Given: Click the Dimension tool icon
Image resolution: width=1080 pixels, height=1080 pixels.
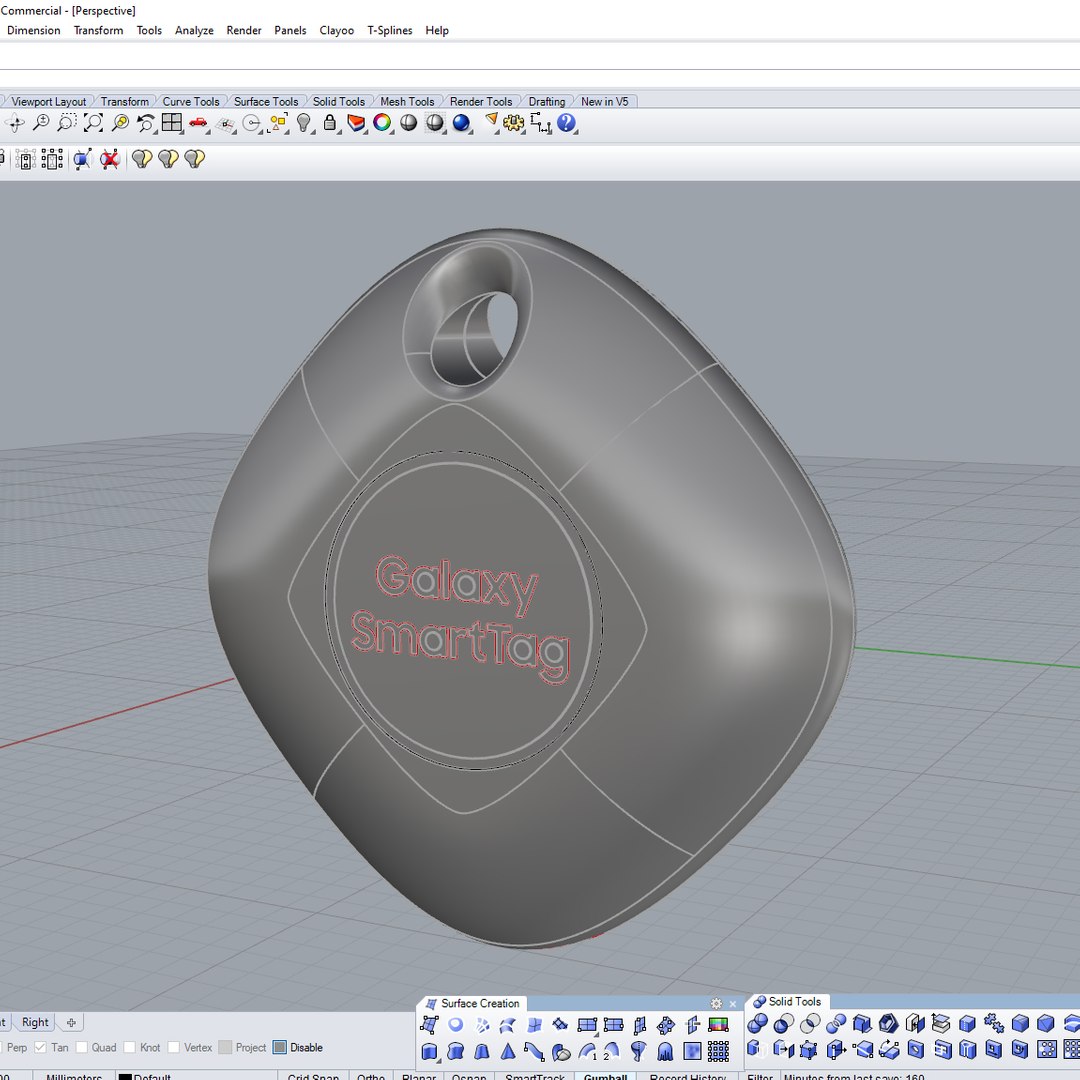Looking at the screenshot, I should coord(541,124).
